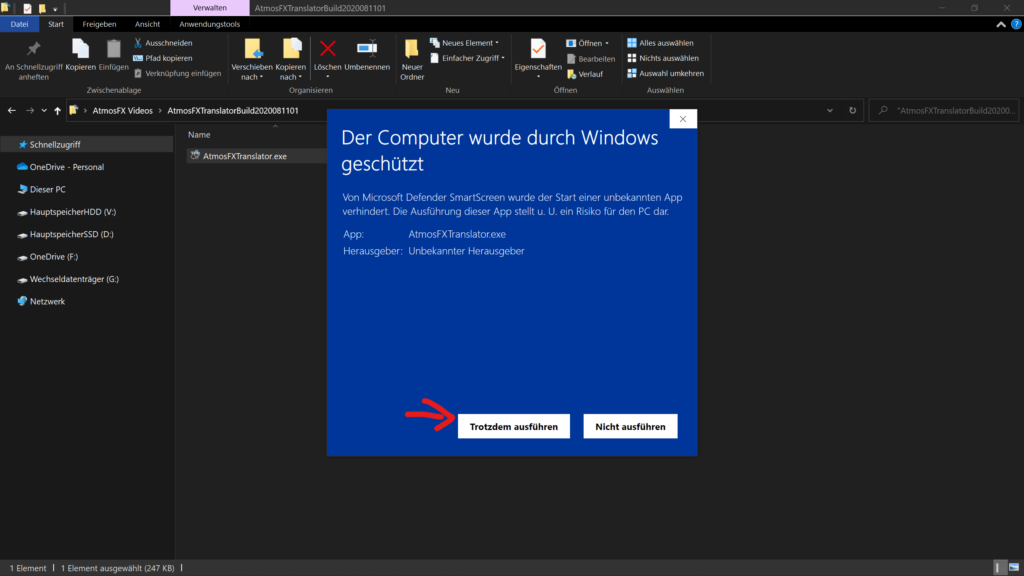Open address bar history dropdown
Viewport: 1024px width, 576px height.
[x=830, y=110]
